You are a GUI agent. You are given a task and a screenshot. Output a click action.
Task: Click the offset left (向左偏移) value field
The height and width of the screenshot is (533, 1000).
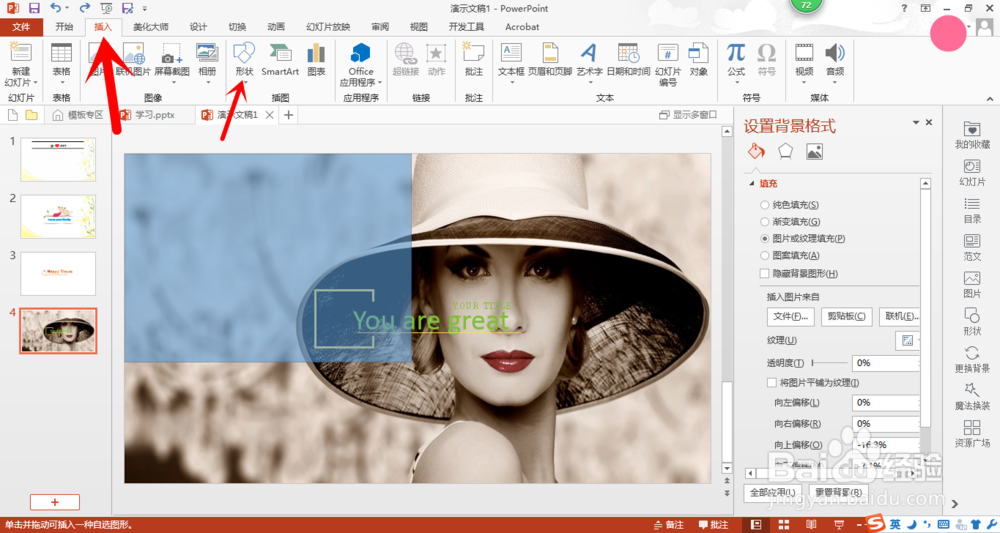point(885,403)
